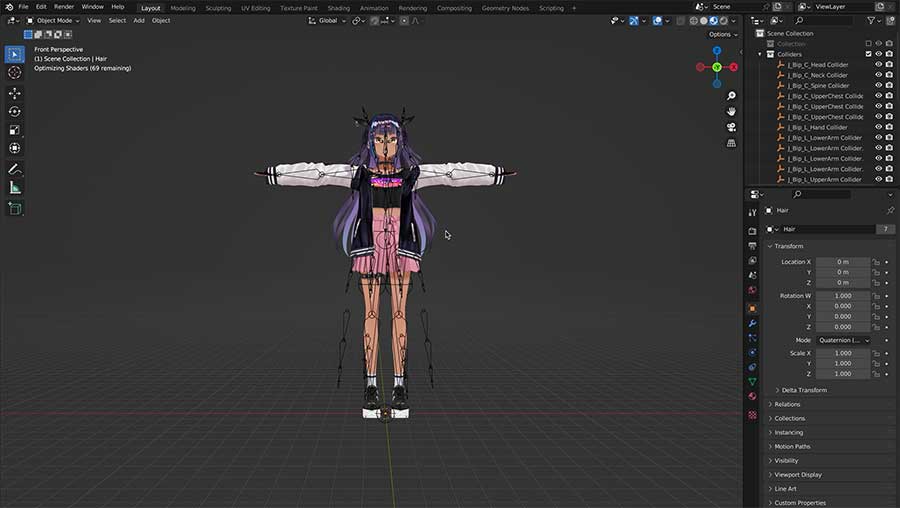900x508 pixels.
Task: Open the Output properties tab
Action: 752,246
